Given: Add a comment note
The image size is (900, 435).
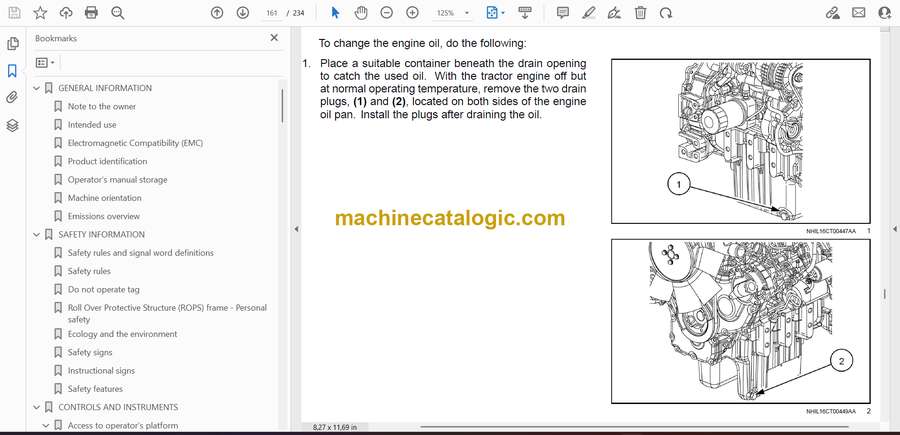Looking at the screenshot, I should (563, 13).
